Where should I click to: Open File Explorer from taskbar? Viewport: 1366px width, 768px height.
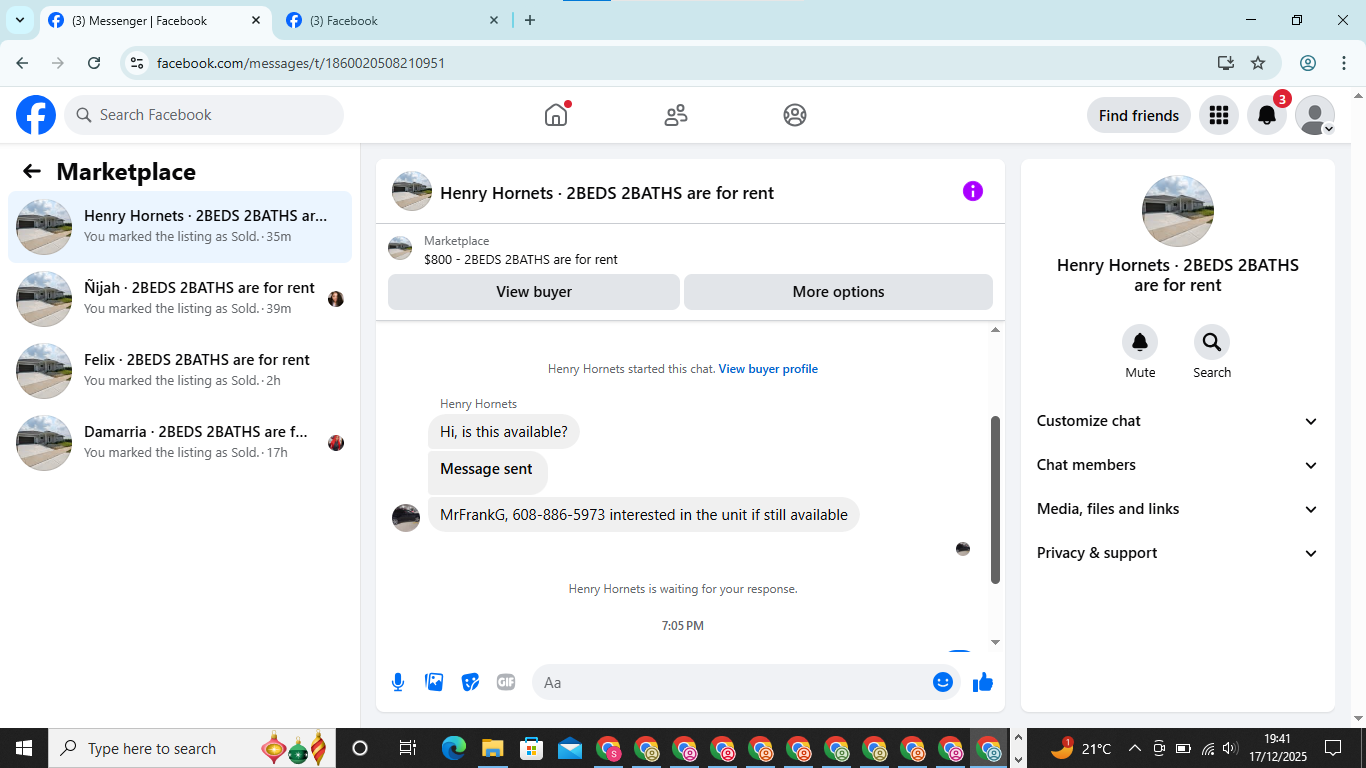point(492,748)
